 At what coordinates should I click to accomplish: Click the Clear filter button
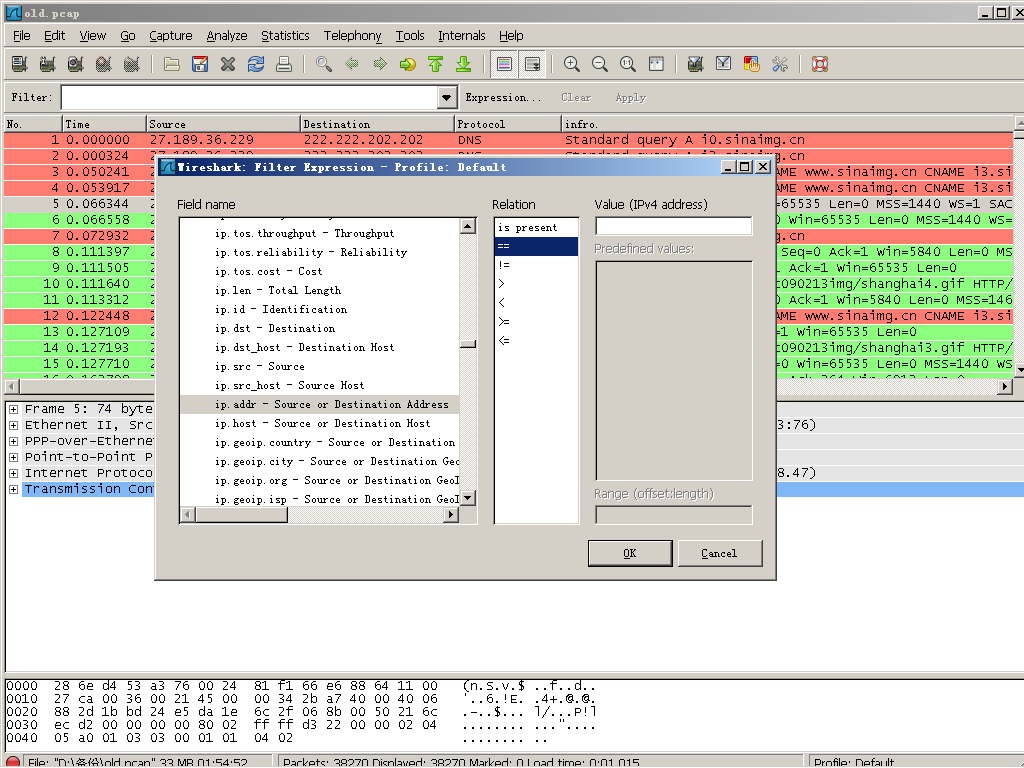click(576, 97)
